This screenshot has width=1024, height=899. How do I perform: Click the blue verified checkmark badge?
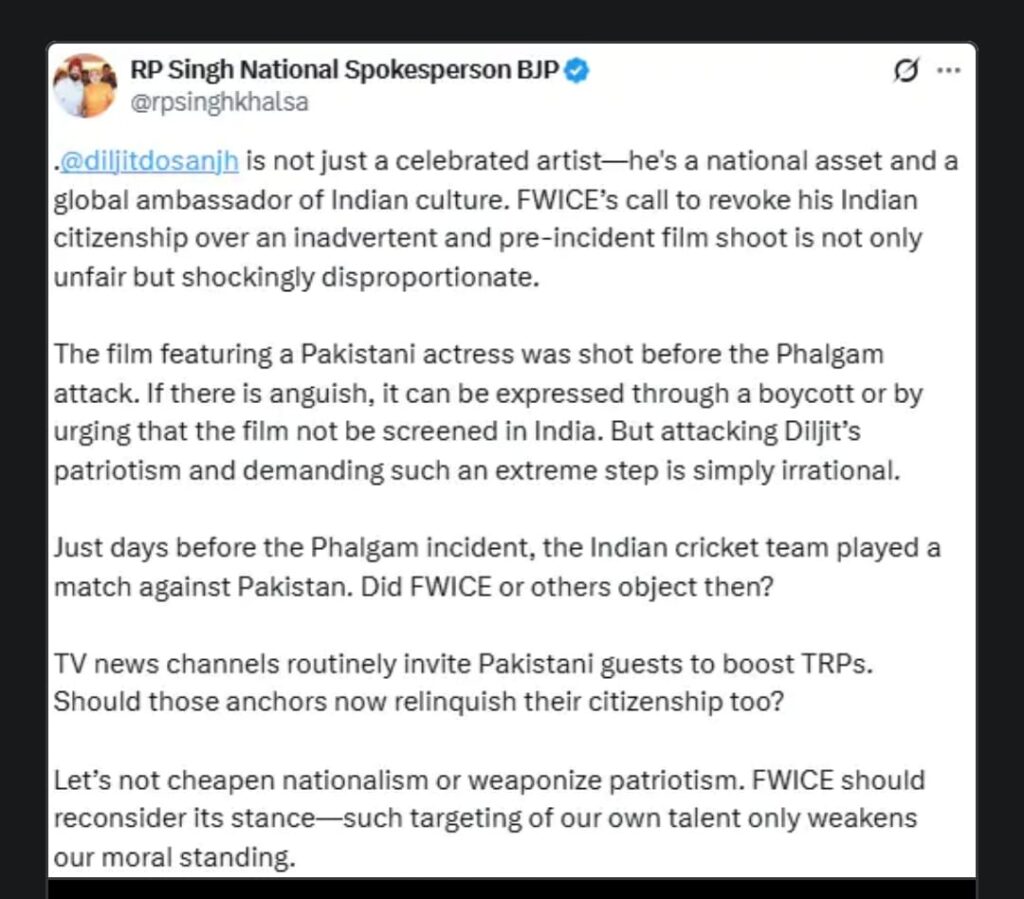(578, 70)
